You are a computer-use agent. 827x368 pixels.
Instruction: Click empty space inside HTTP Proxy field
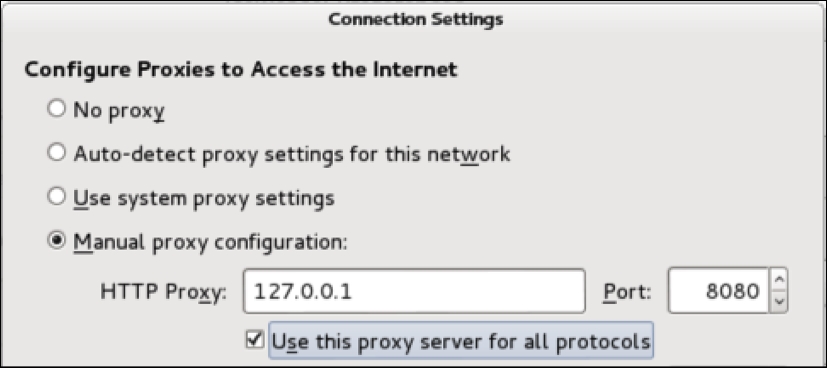[x=469, y=291]
